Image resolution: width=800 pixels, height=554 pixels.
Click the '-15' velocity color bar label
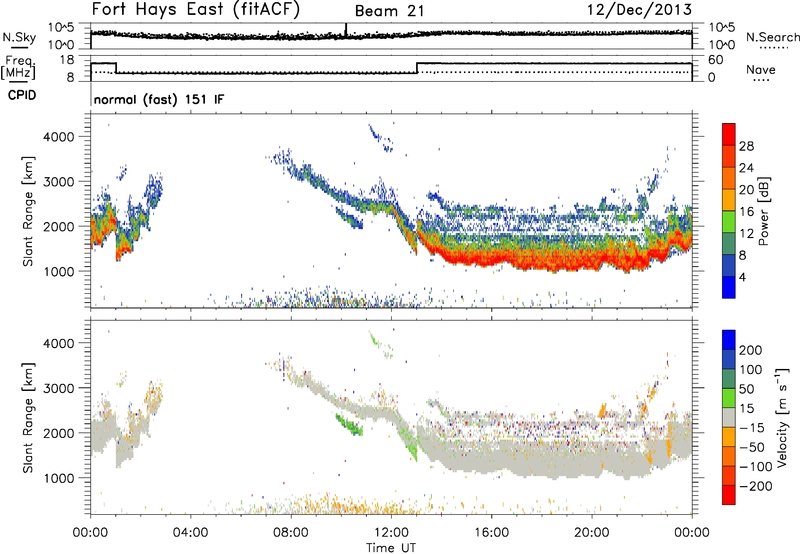[753, 428]
